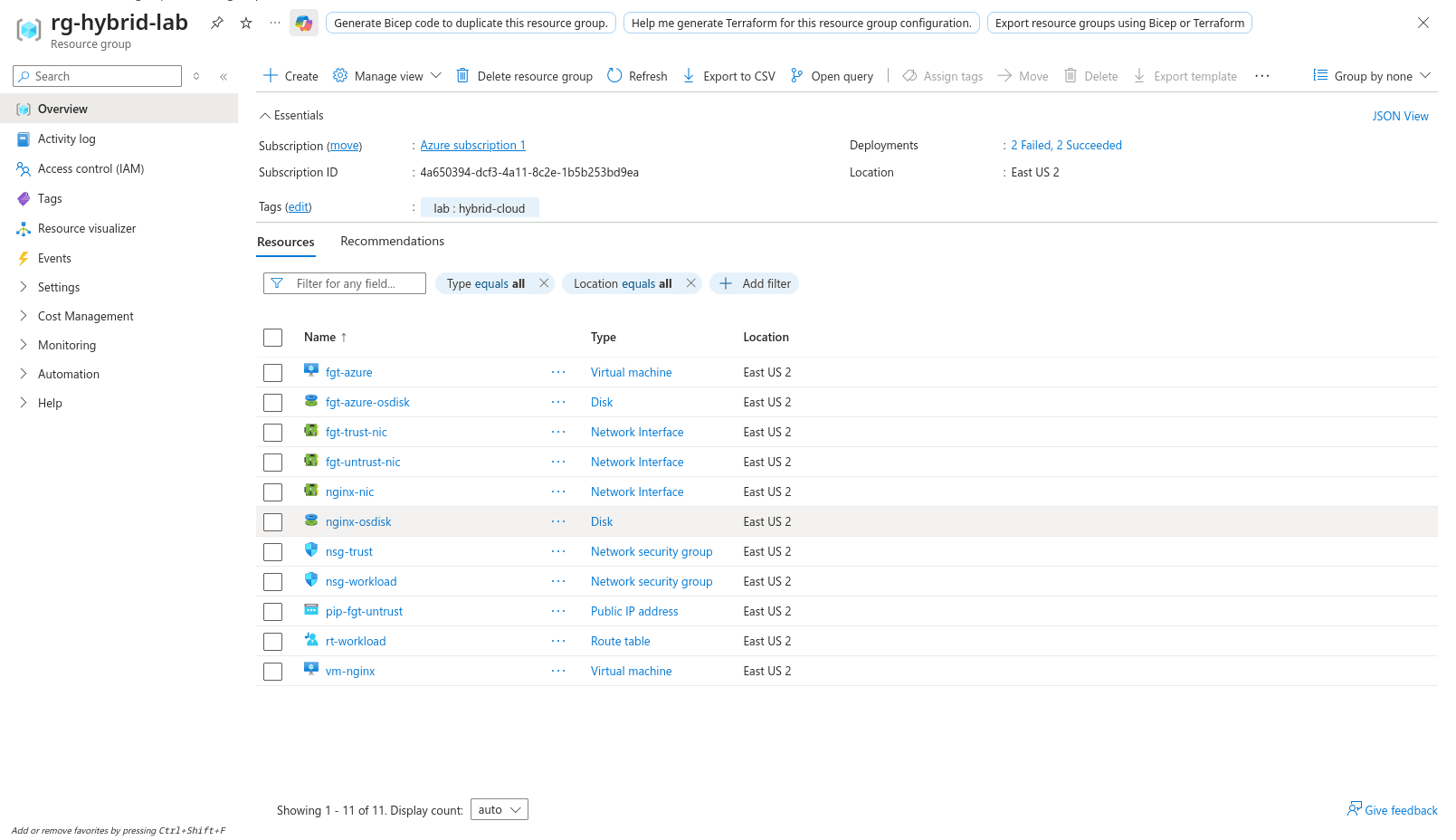Image resolution: width=1456 pixels, height=840 pixels.
Task: Check the fgt-azure row checkbox
Action: coord(272,373)
